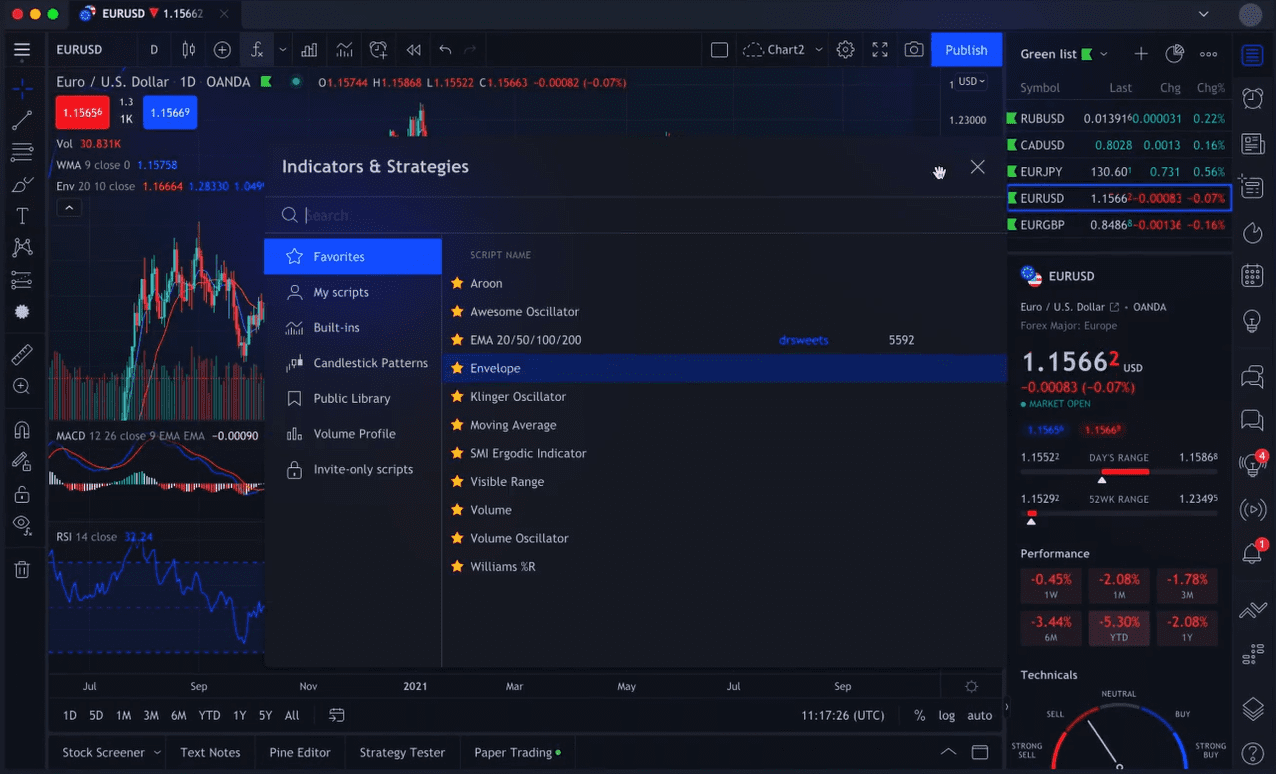Open watchlist more options three dots
The width and height of the screenshot is (1276, 774).
coord(1209,54)
